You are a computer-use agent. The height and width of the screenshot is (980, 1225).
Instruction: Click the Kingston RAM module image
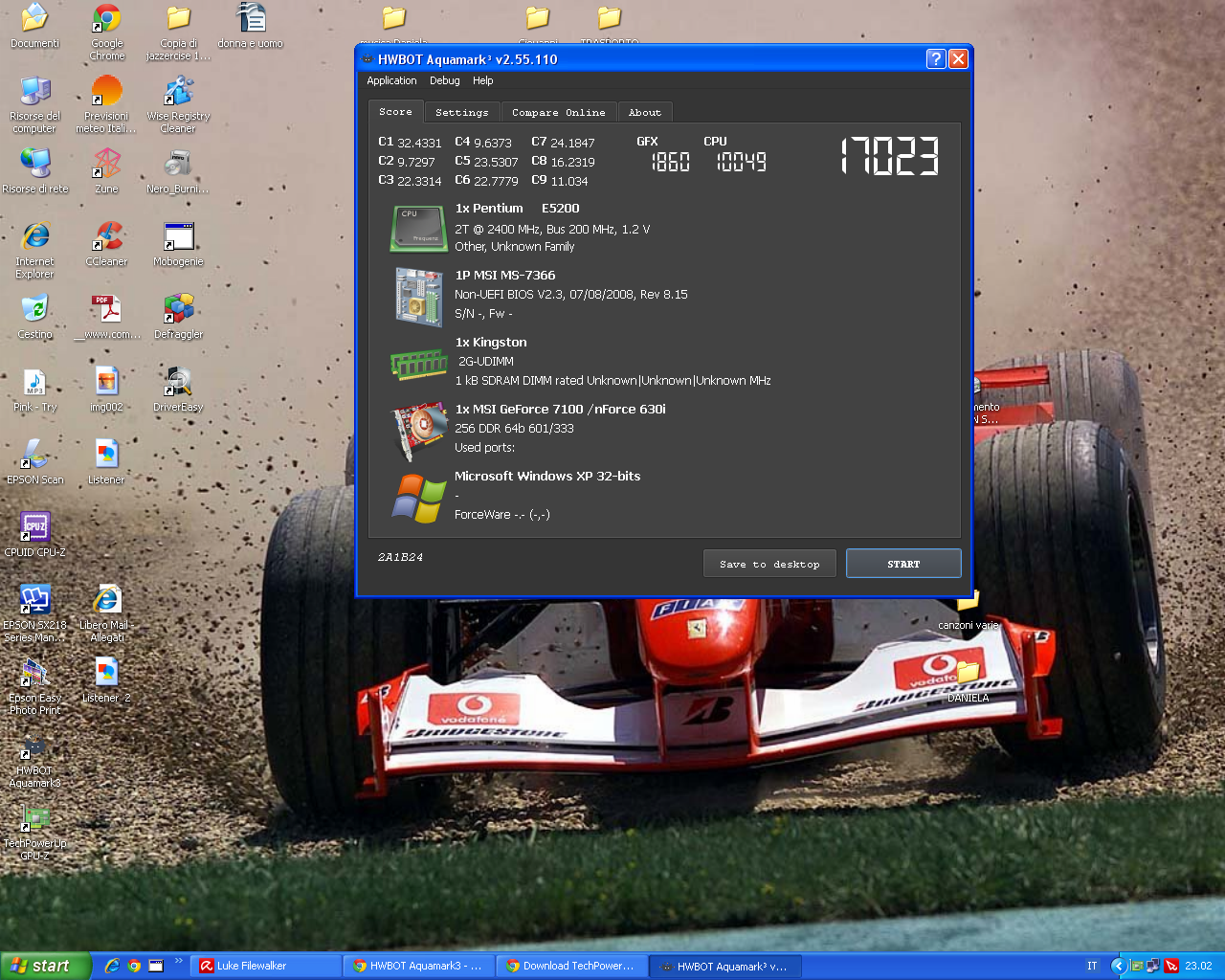pyautogui.click(x=419, y=364)
